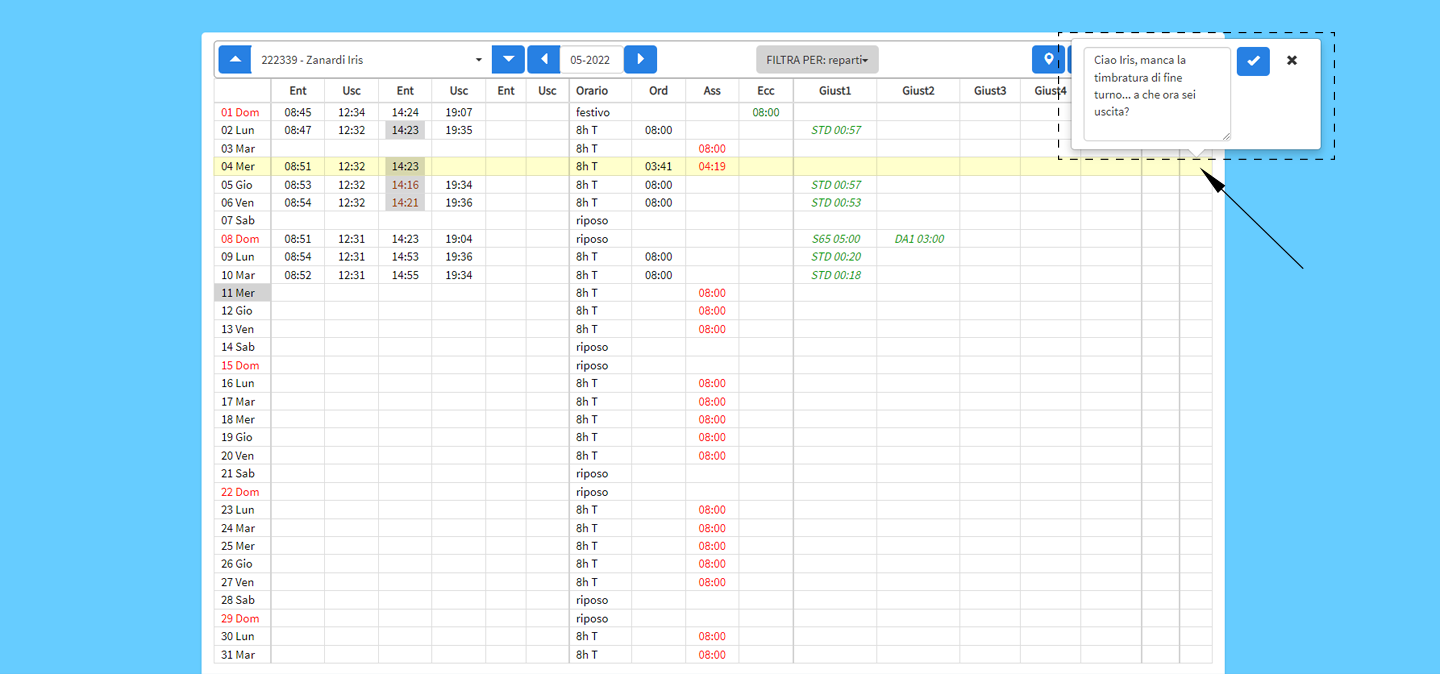Click inside the message text area
Image resolution: width=1440 pixels, height=674 pixels.
click(1156, 94)
